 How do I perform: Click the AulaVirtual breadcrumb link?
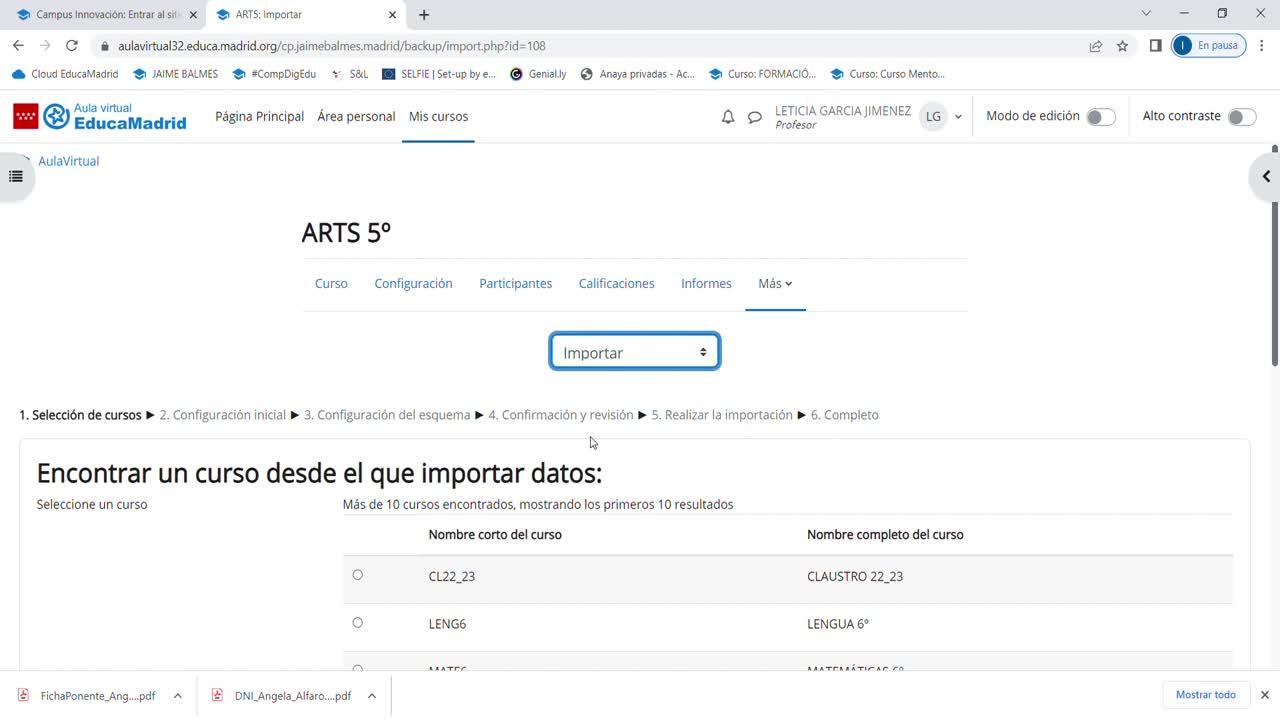pyautogui.click(x=69, y=161)
